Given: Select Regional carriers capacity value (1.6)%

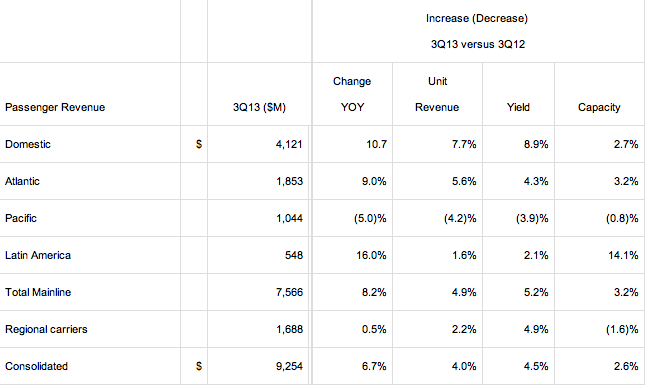Looking at the screenshot, I should coord(622,329).
